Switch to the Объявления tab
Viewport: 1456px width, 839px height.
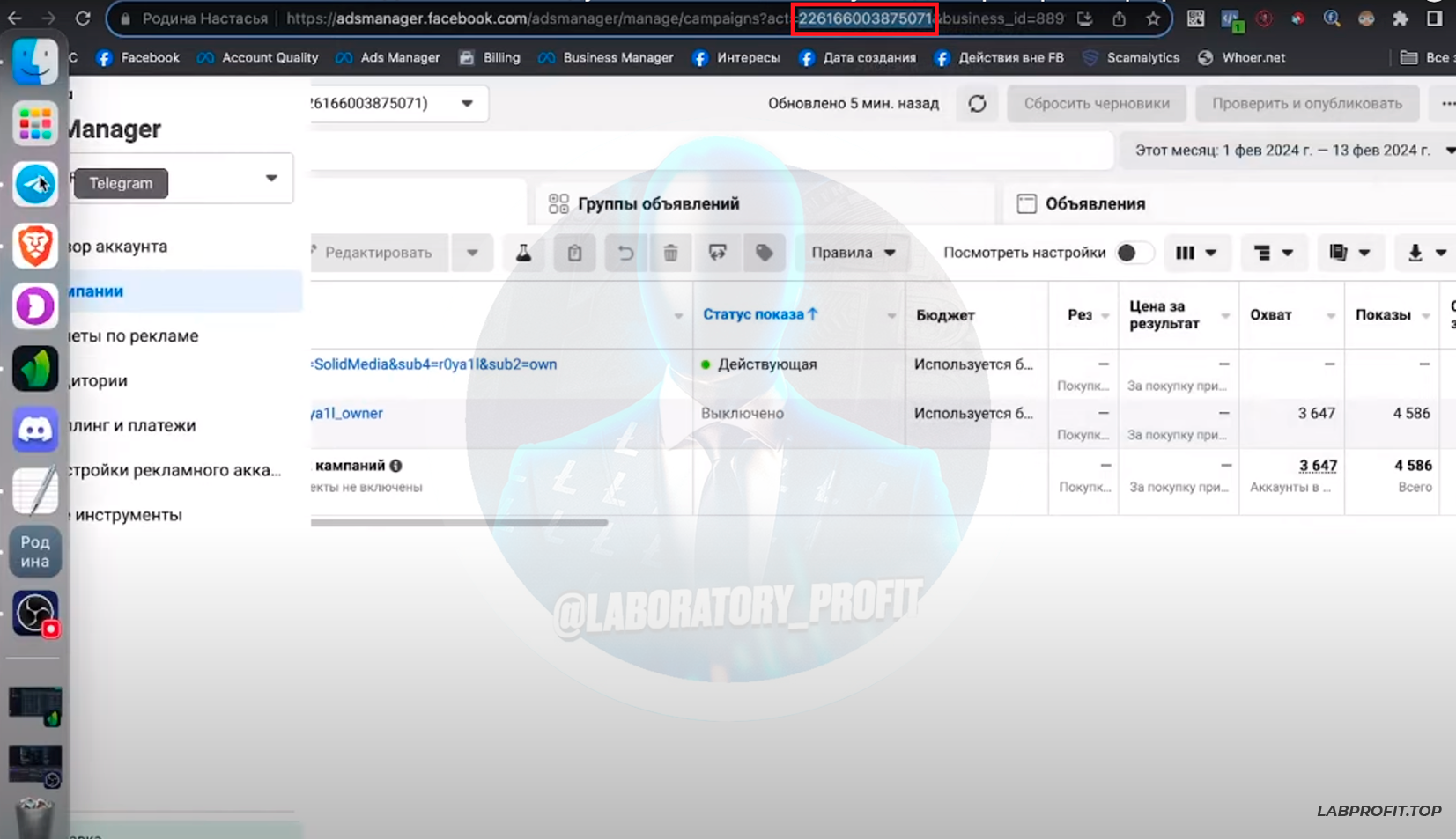[x=1094, y=203]
